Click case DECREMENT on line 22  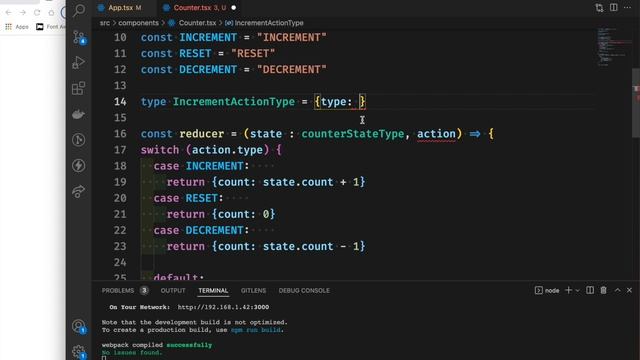tap(201, 230)
